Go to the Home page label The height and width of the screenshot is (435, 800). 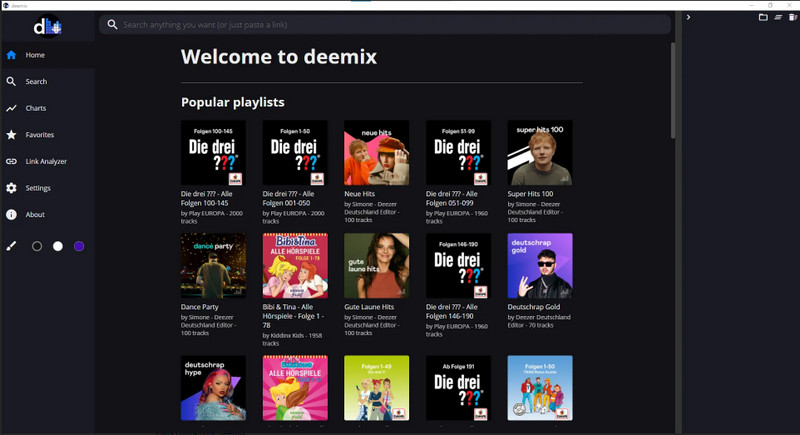point(35,55)
